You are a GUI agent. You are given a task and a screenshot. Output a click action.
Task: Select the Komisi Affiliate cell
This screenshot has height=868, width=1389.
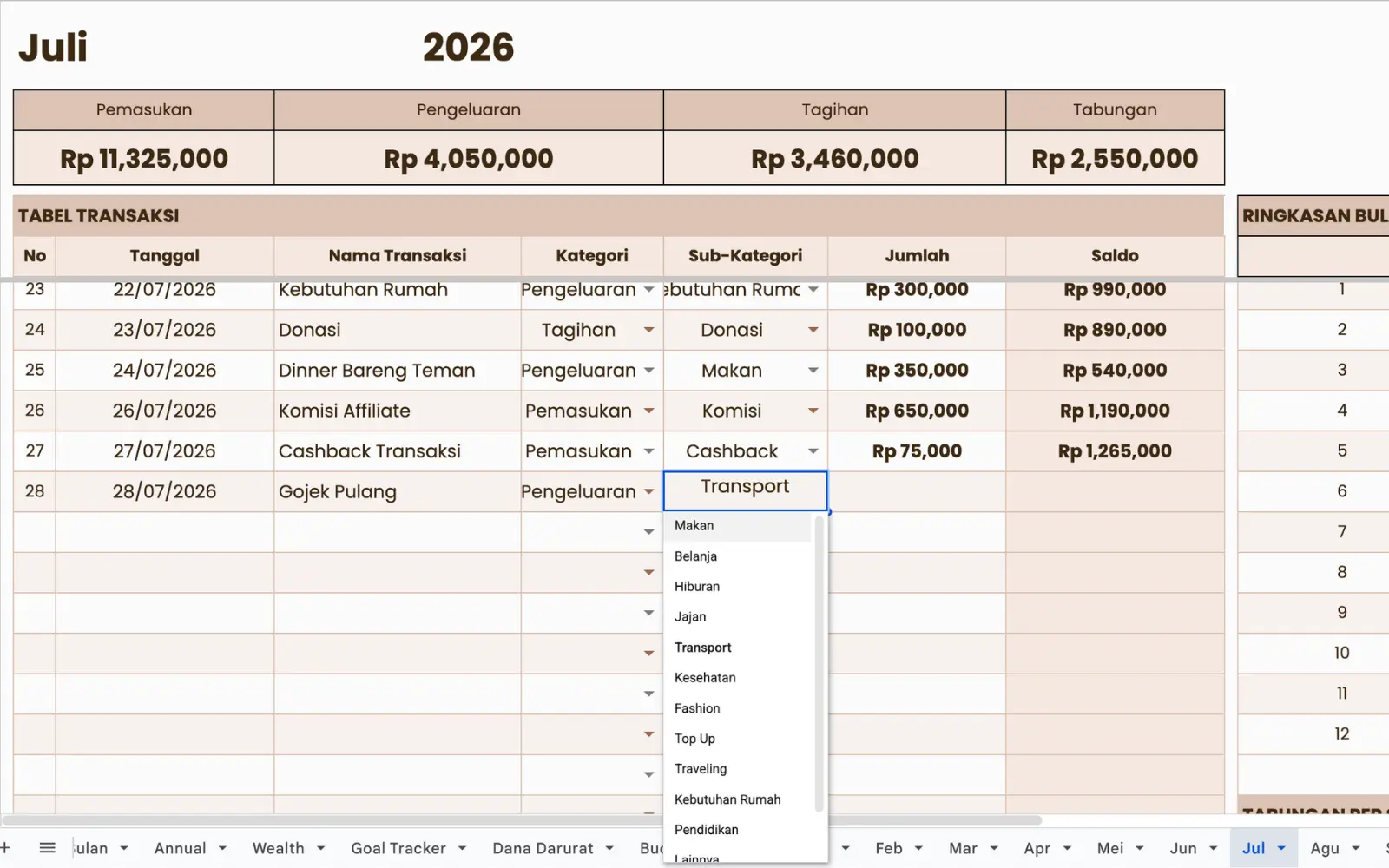[398, 411]
